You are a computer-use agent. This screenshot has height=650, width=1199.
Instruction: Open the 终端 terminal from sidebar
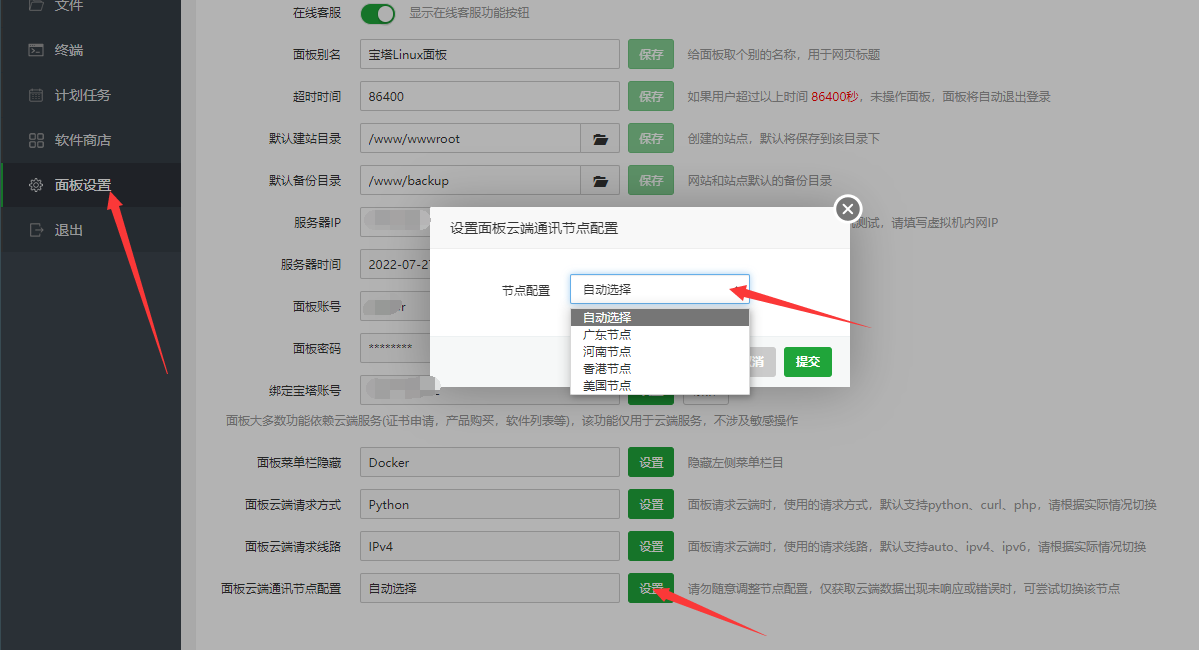pyautogui.click(x=60, y=50)
